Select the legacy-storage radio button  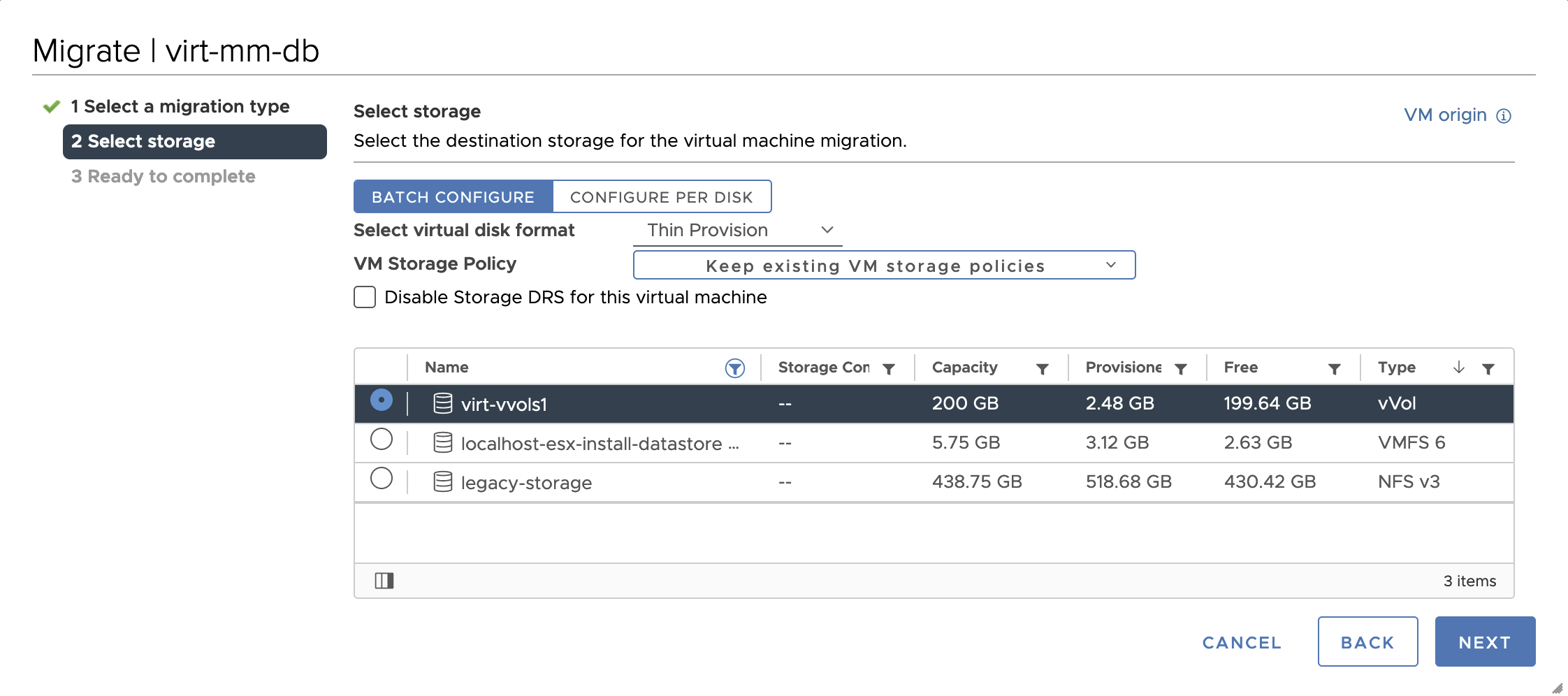tap(381, 479)
